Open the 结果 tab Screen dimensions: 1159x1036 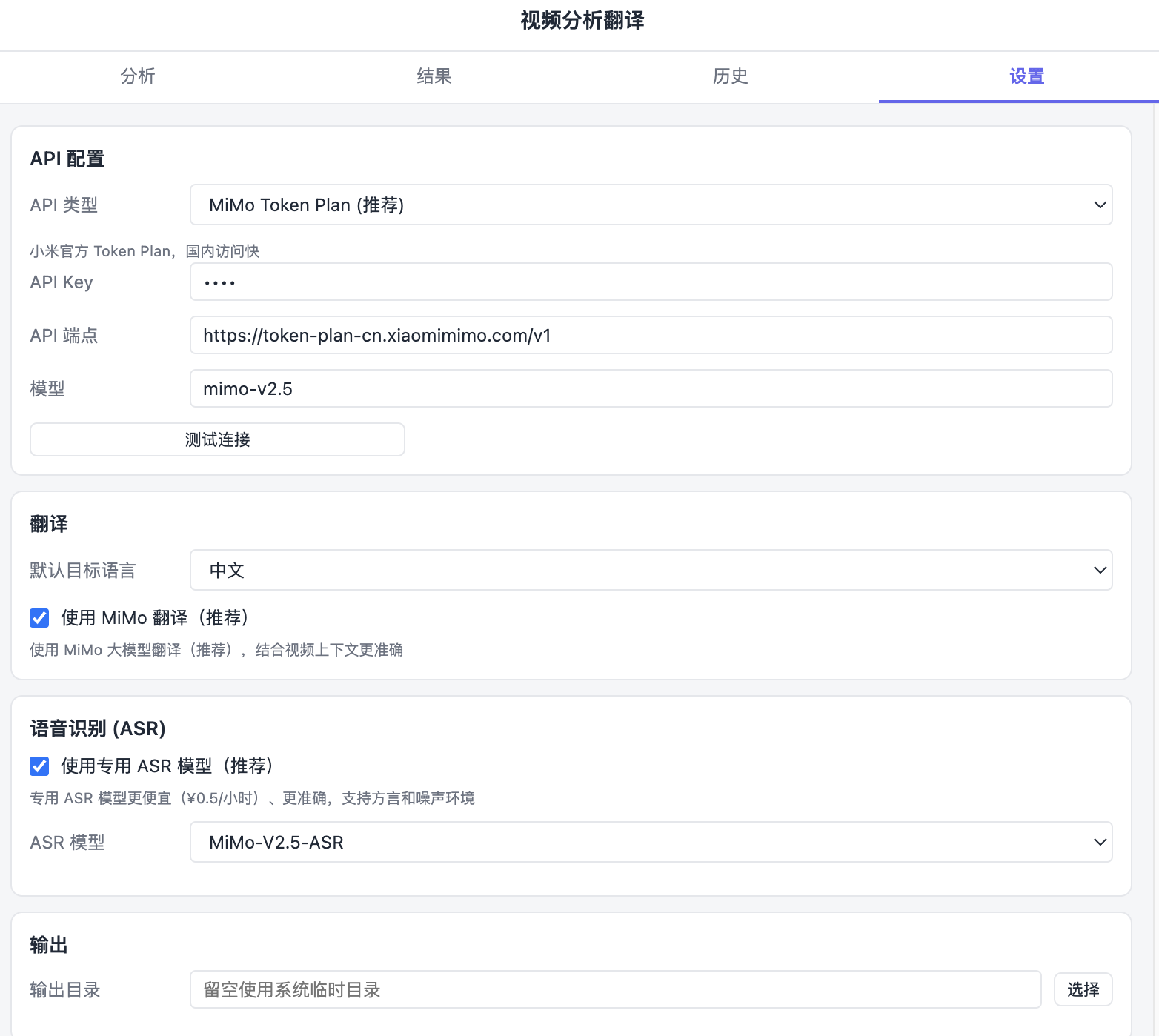(434, 76)
